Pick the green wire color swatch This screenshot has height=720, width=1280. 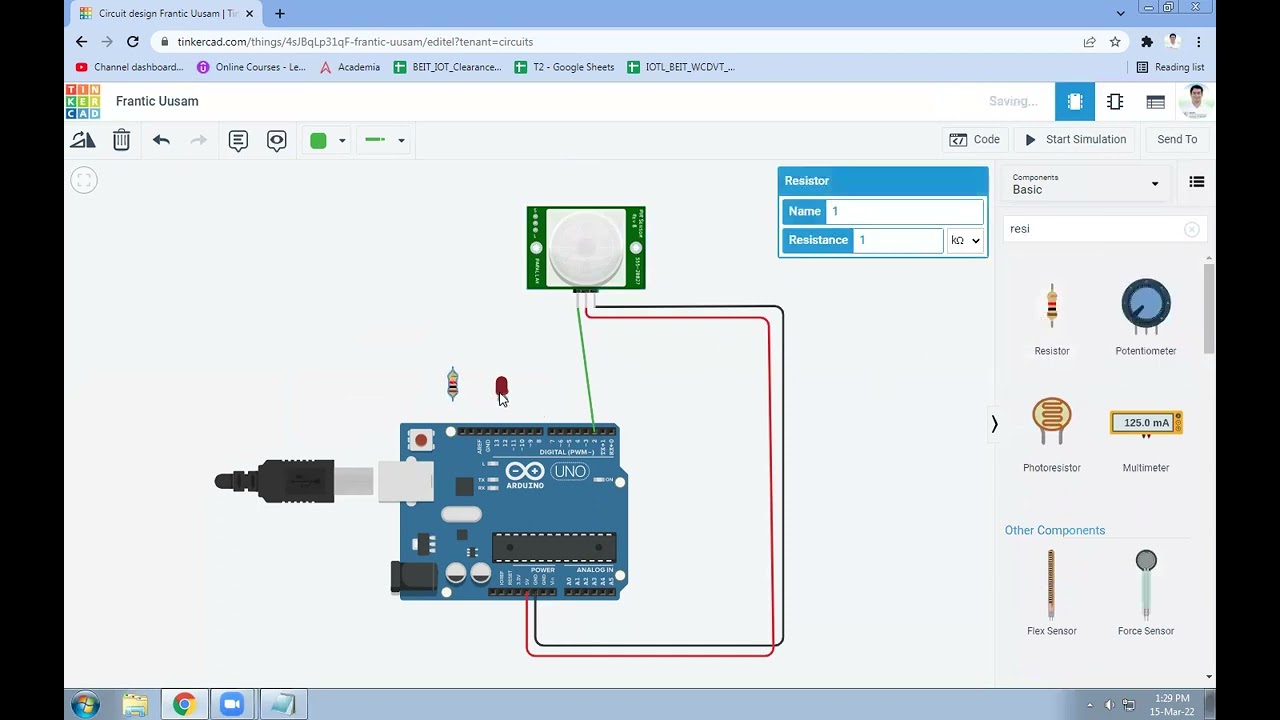[318, 140]
